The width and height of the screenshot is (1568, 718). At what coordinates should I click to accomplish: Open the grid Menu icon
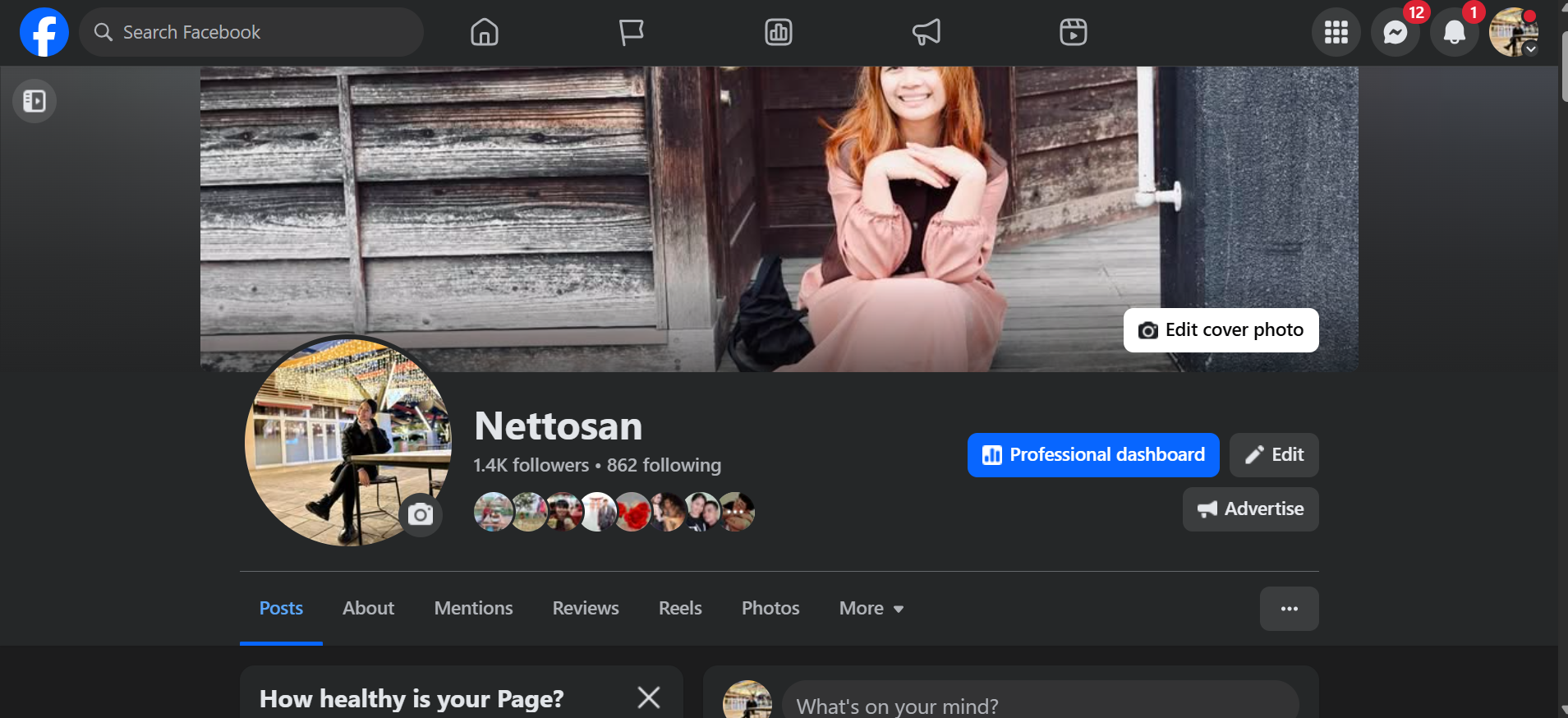coord(1336,32)
